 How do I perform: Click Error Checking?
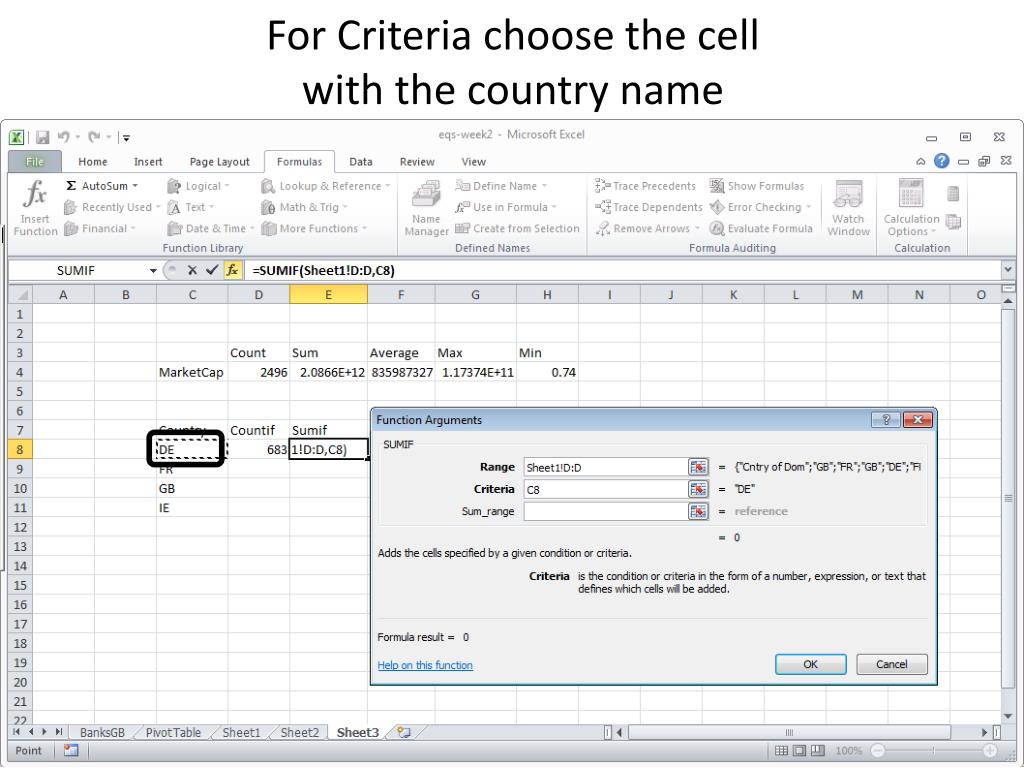(761, 207)
